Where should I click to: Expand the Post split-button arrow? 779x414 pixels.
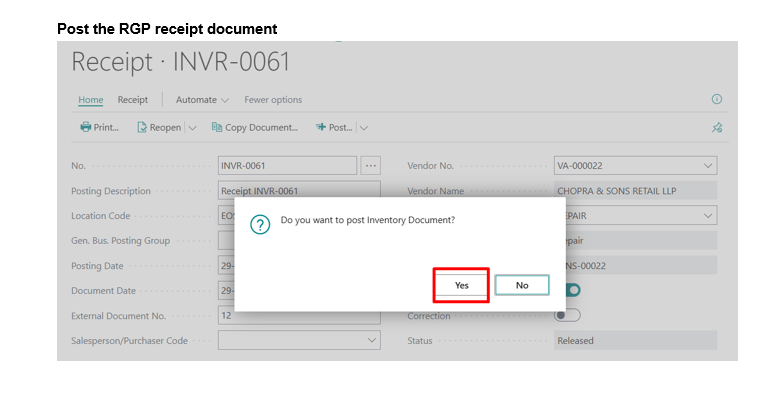pos(364,128)
